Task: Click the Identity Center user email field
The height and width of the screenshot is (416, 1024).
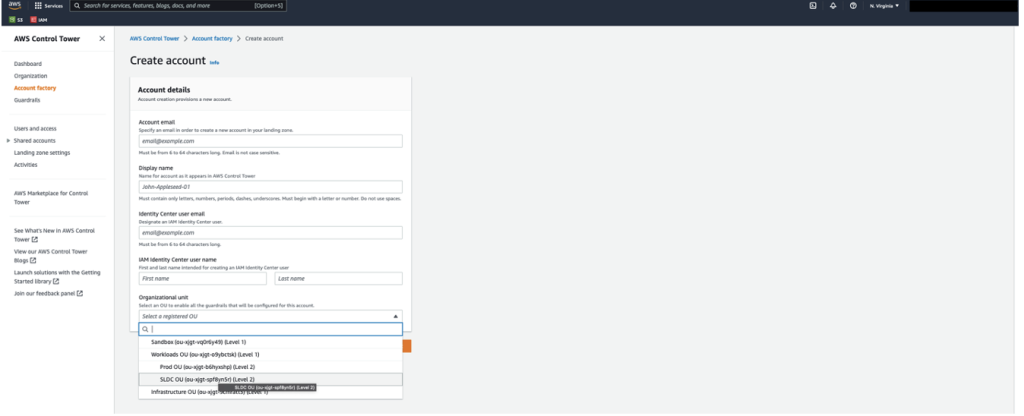Action: [270, 232]
